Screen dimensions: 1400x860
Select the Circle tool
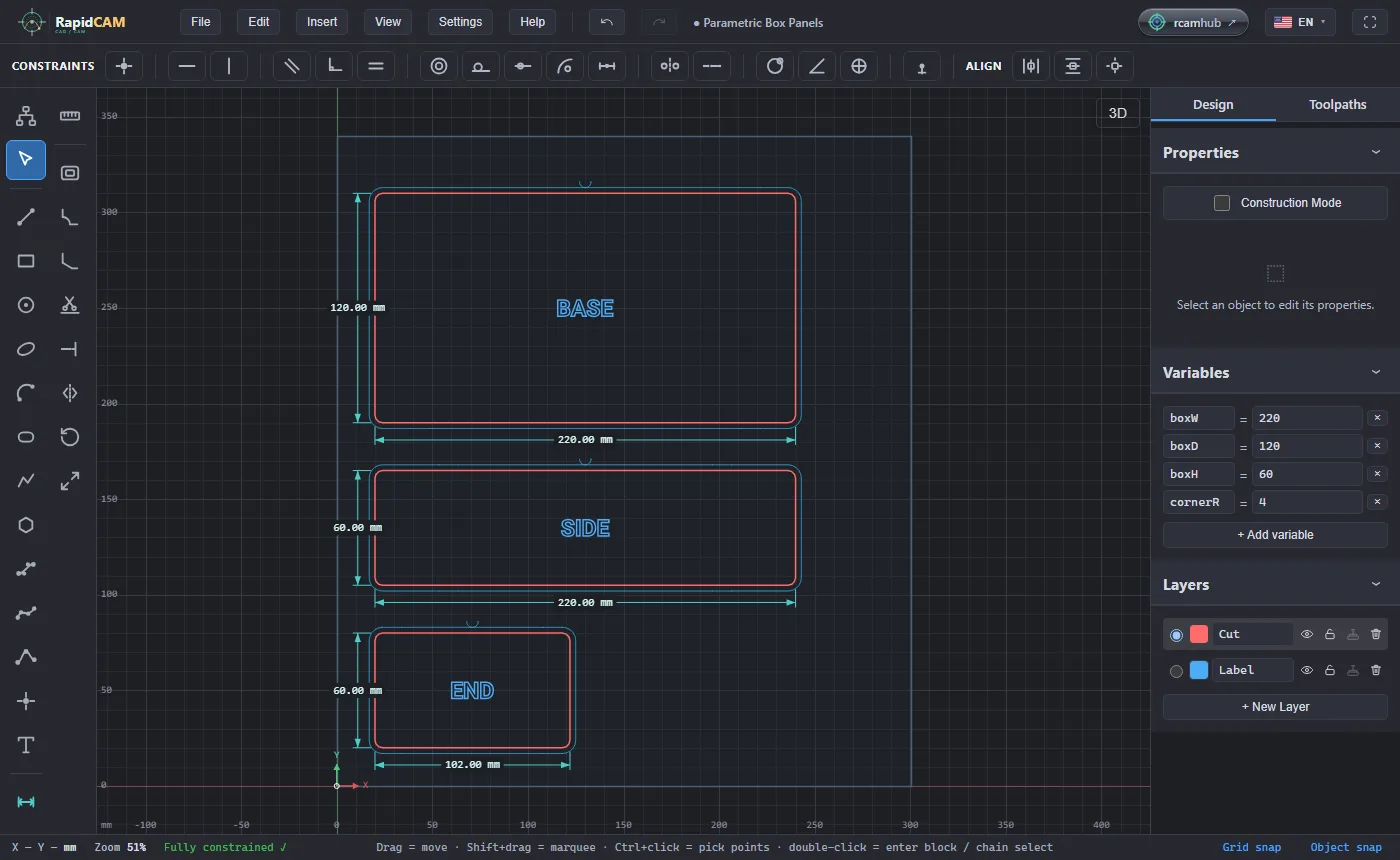click(26, 305)
